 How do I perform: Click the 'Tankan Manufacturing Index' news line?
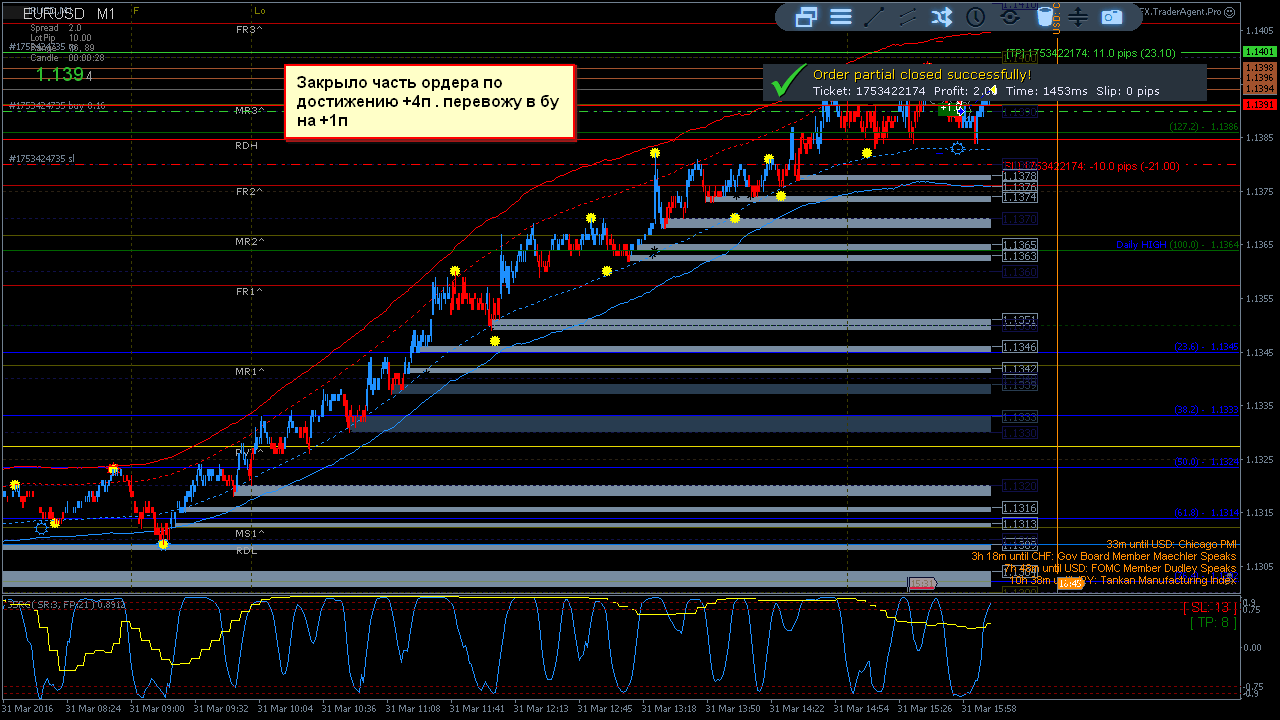click(1121, 580)
